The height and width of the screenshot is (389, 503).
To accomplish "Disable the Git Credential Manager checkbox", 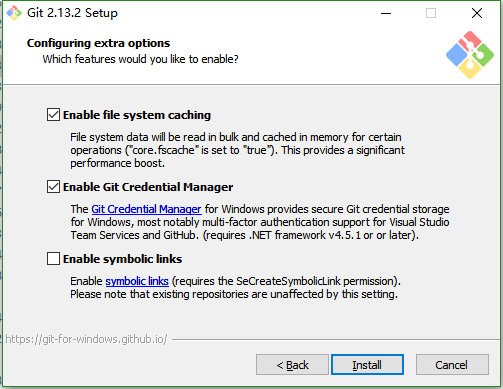I will click(x=53, y=187).
